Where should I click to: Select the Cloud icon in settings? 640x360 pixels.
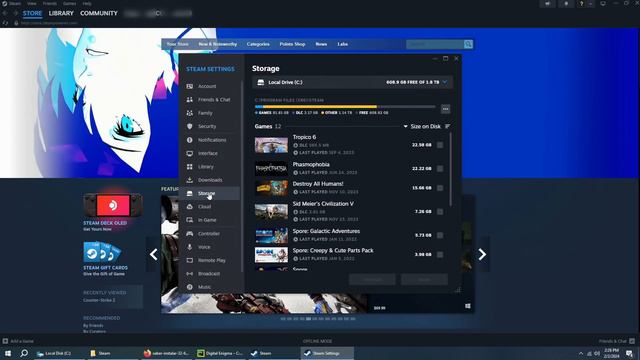point(190,207)
